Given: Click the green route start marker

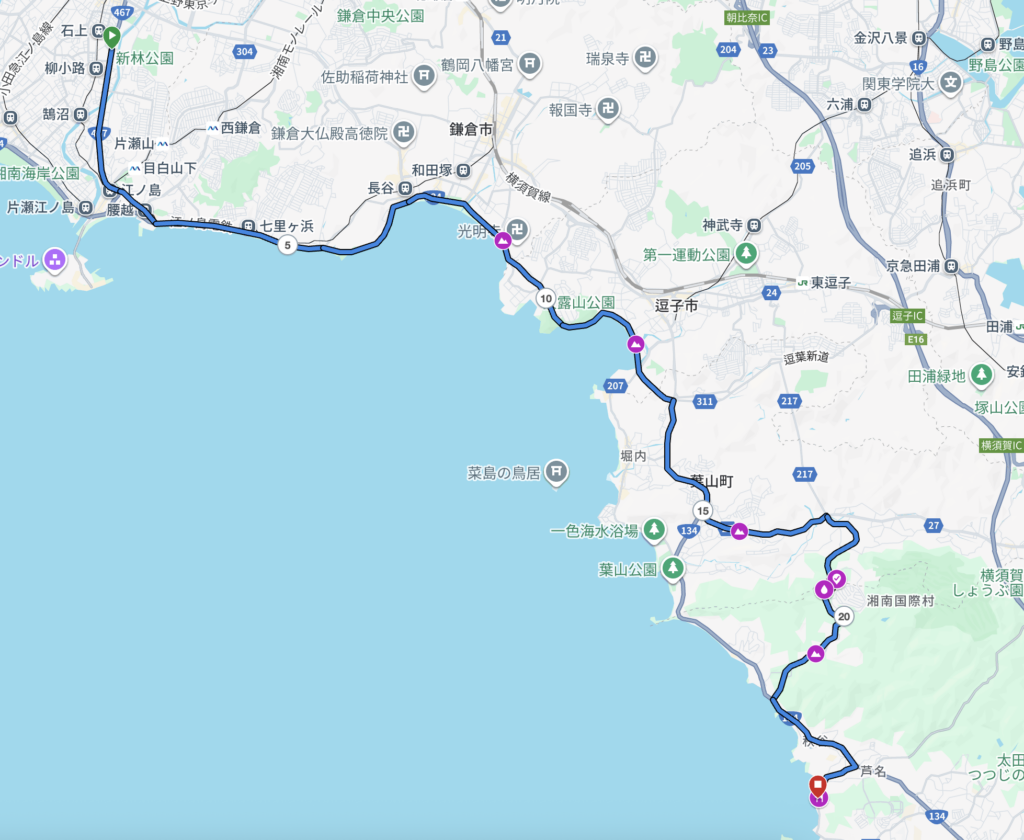Looking at the screenshot, I should tap(112, 36).
